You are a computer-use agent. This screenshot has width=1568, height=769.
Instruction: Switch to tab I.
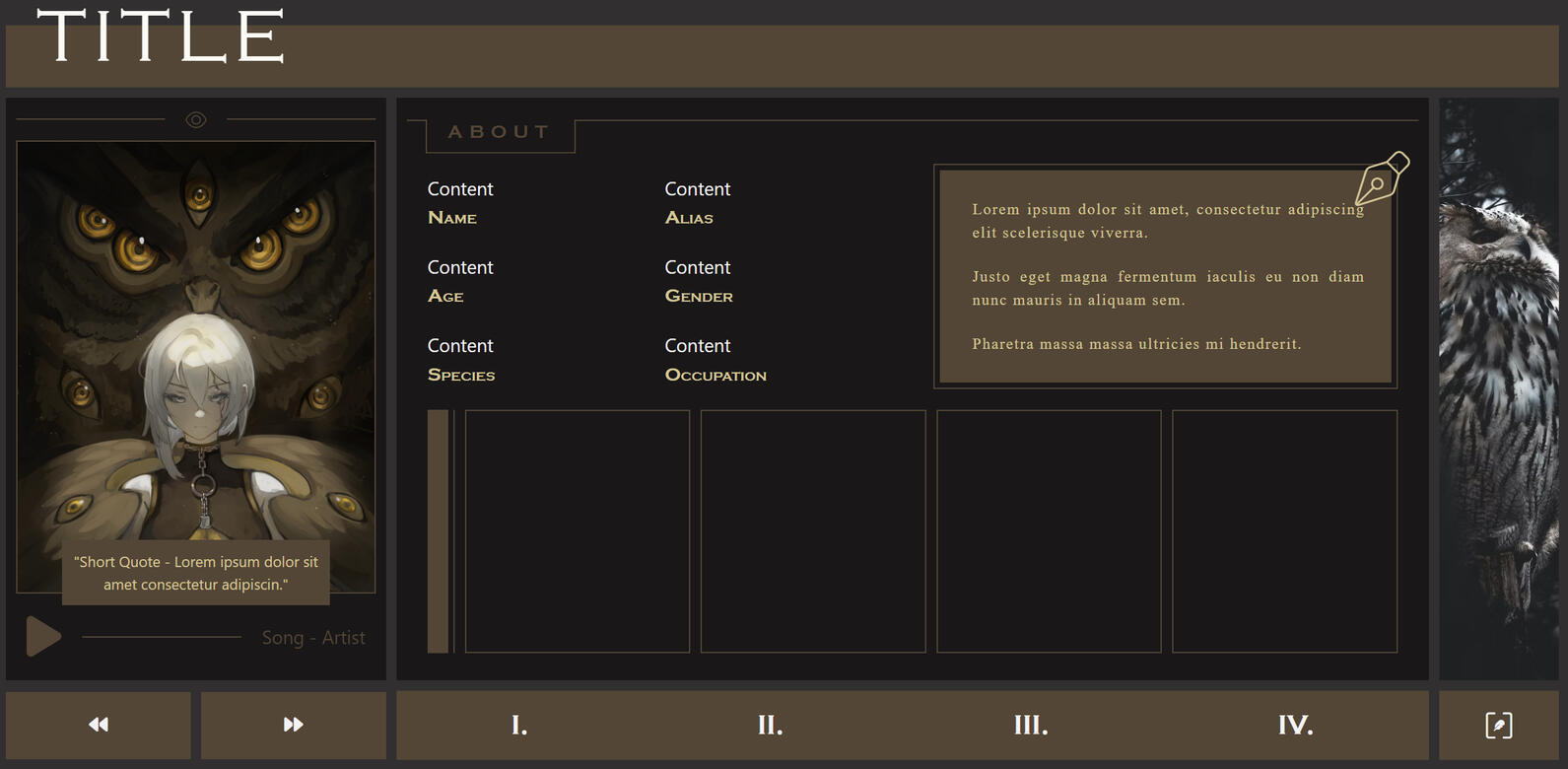519,726
